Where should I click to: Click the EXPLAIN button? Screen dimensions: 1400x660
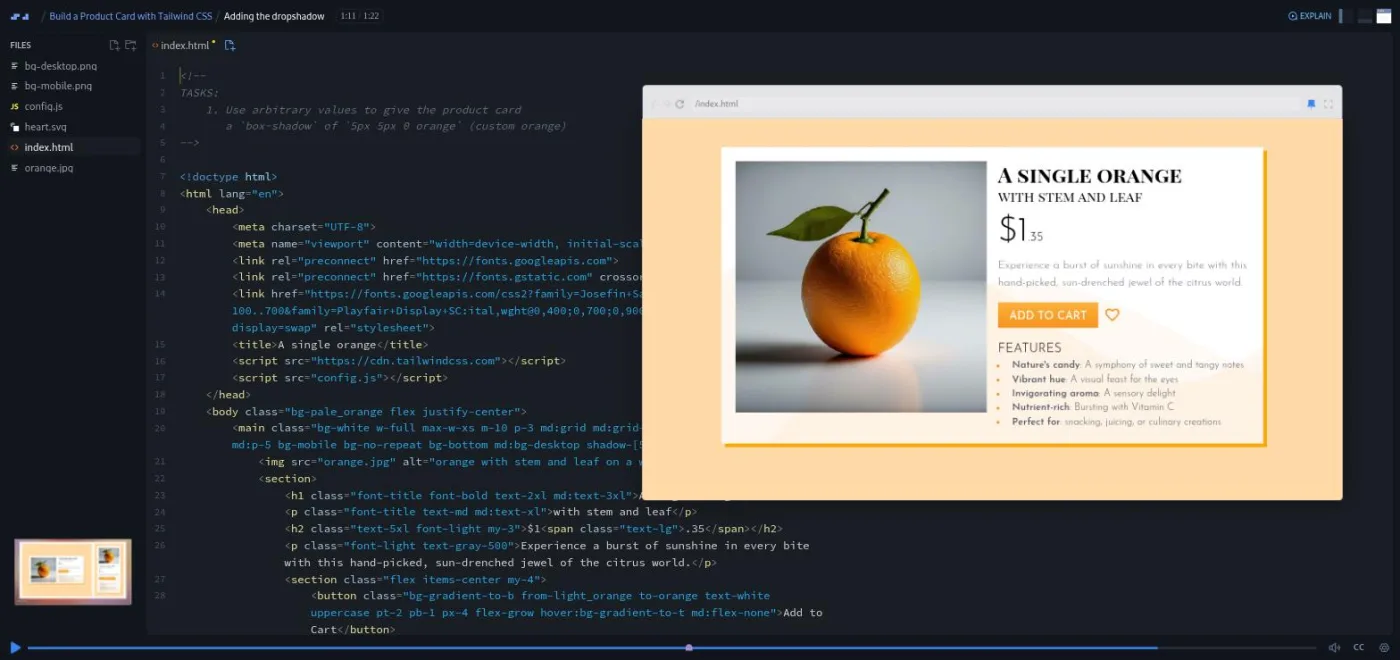pyautogui.click(x=1310, y=16)
